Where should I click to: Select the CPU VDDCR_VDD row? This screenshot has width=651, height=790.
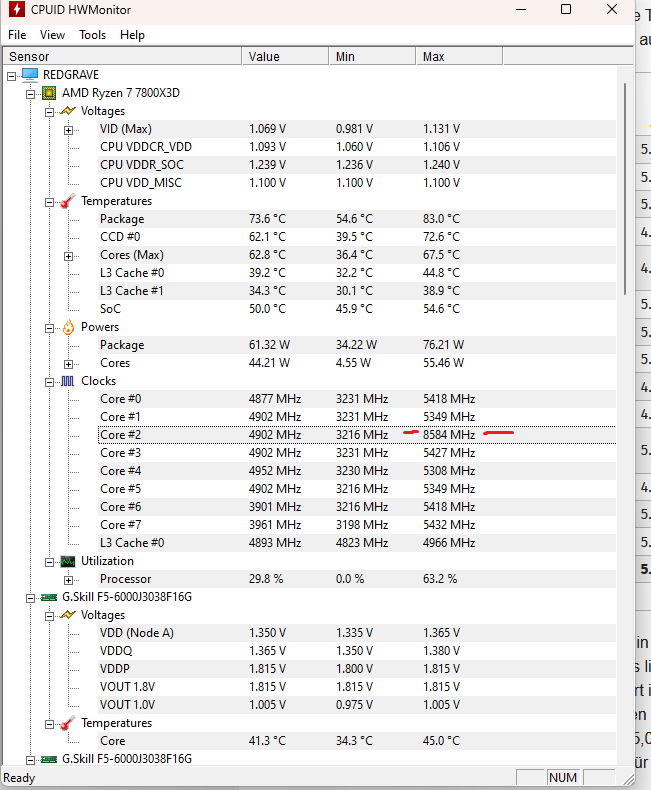(357, 147)
